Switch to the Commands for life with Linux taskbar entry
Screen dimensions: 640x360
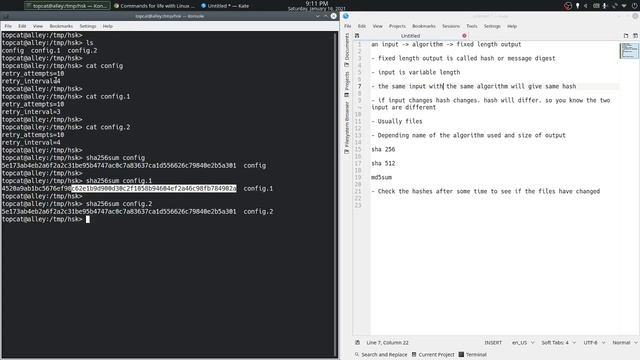(x=154, y=6)
